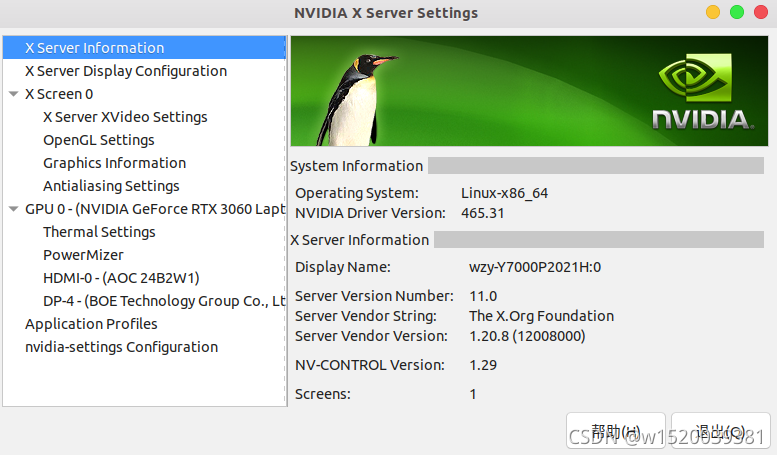Click the Display Name label
The height and width of the screenshot is (455, 777).
(342, 267)
